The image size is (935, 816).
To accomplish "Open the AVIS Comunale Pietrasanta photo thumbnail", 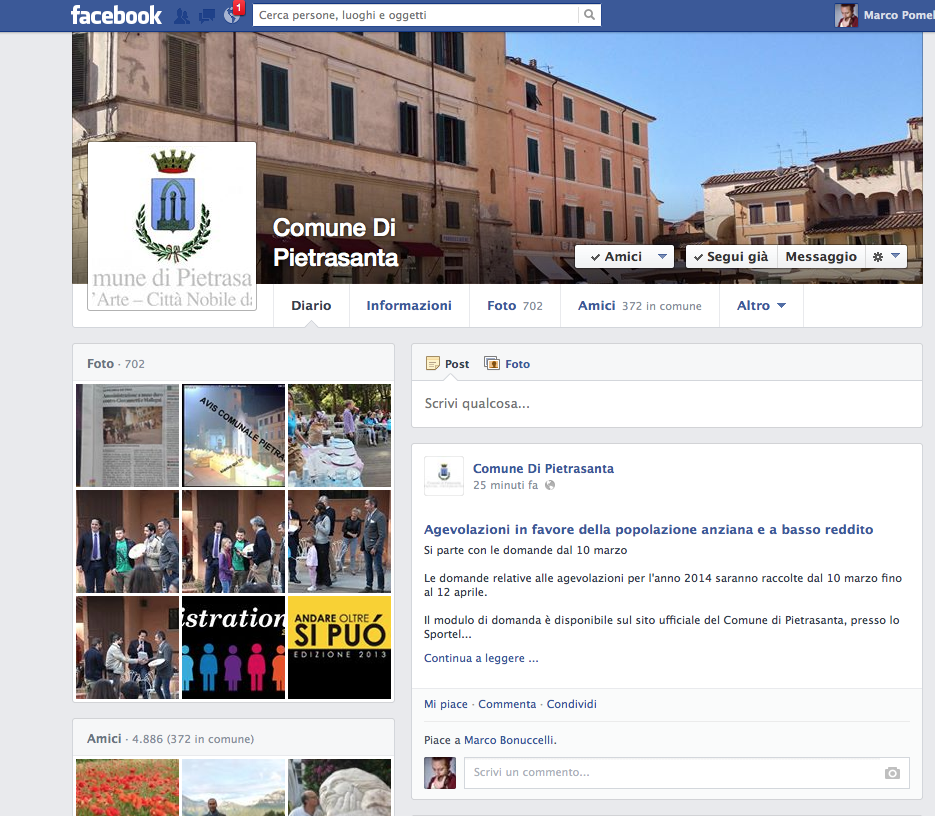I will 233,435.
